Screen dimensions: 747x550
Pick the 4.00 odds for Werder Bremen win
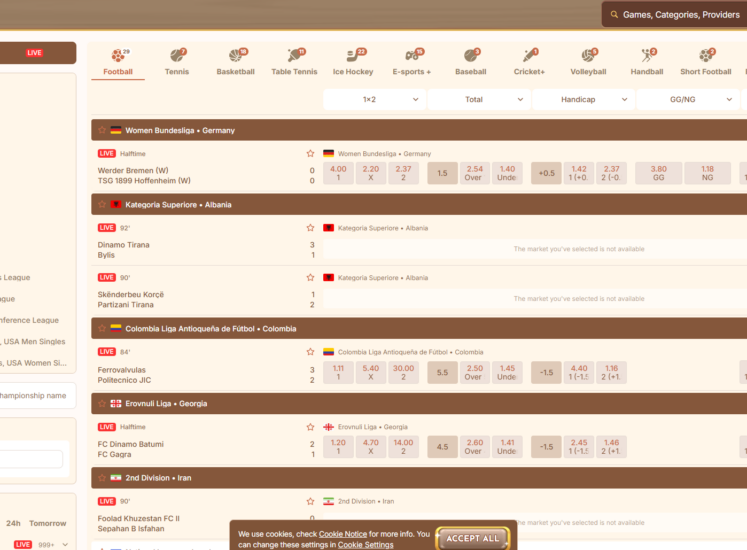click(338, 173)
